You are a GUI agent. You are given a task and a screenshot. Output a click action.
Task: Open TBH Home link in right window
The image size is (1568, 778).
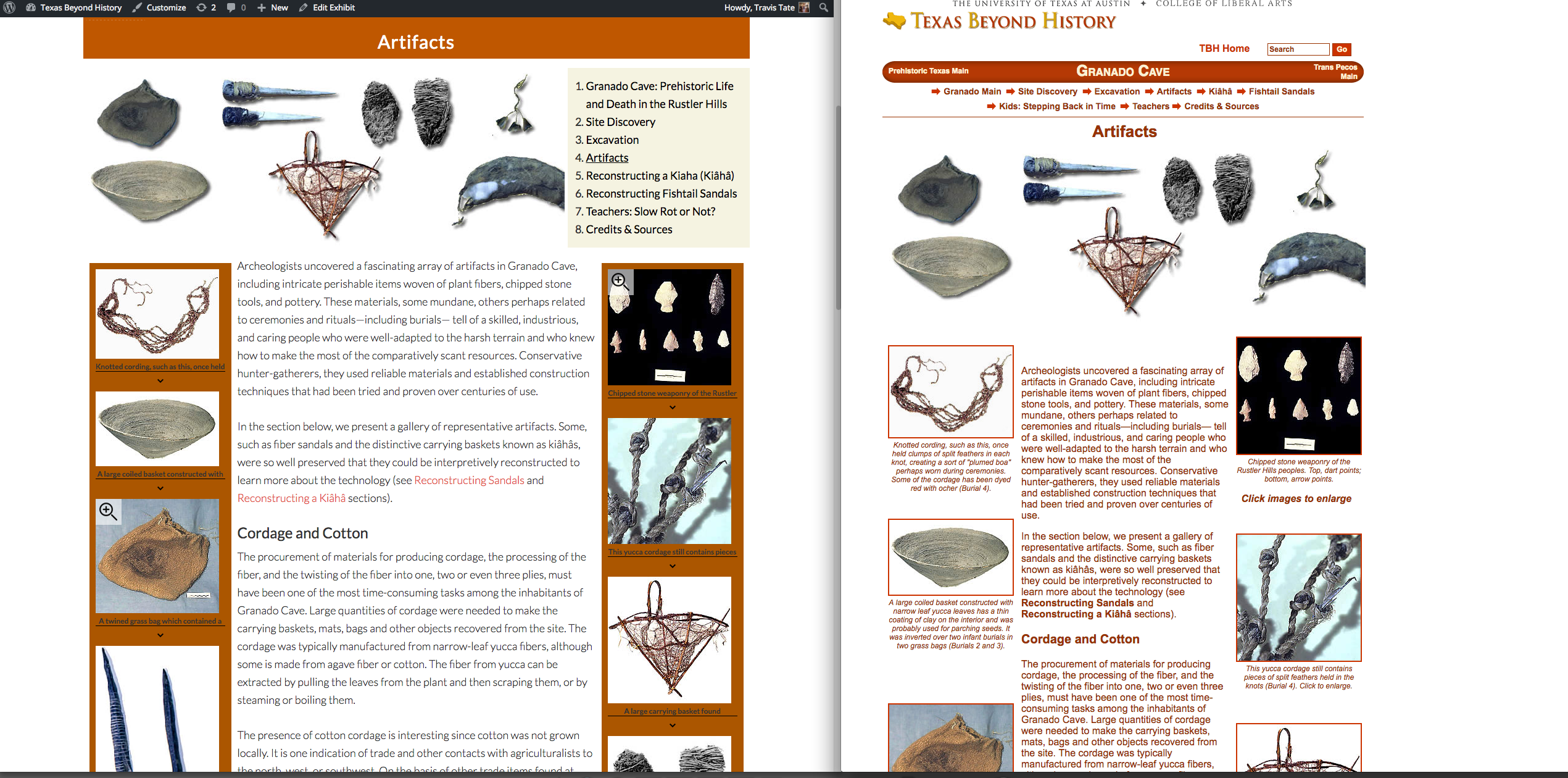click(x=1224, y=49)
